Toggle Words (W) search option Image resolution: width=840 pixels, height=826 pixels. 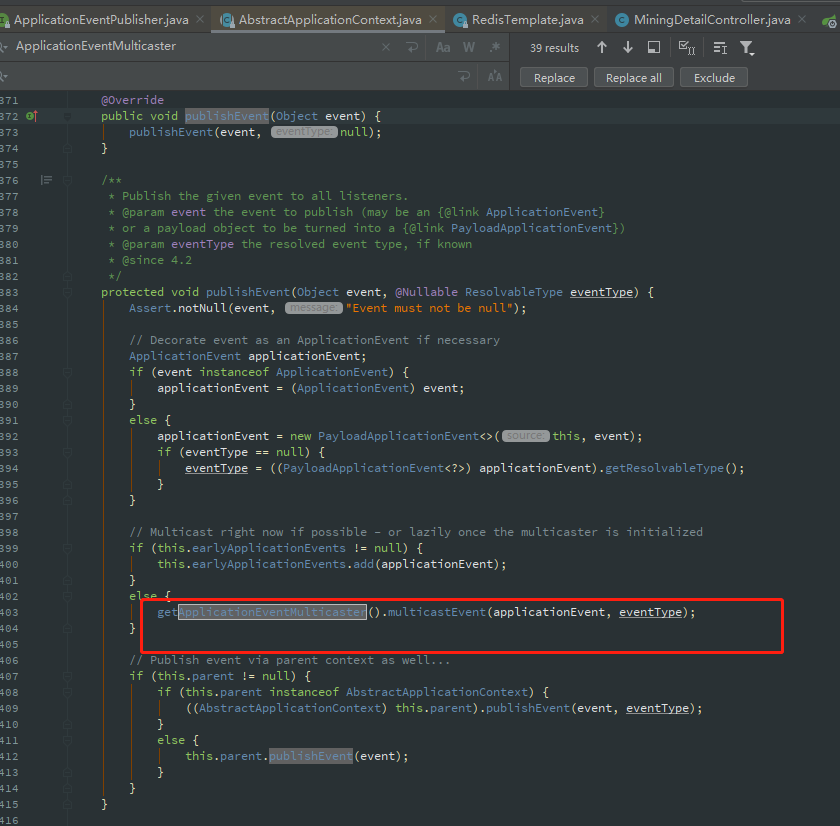tap(469, 48)
